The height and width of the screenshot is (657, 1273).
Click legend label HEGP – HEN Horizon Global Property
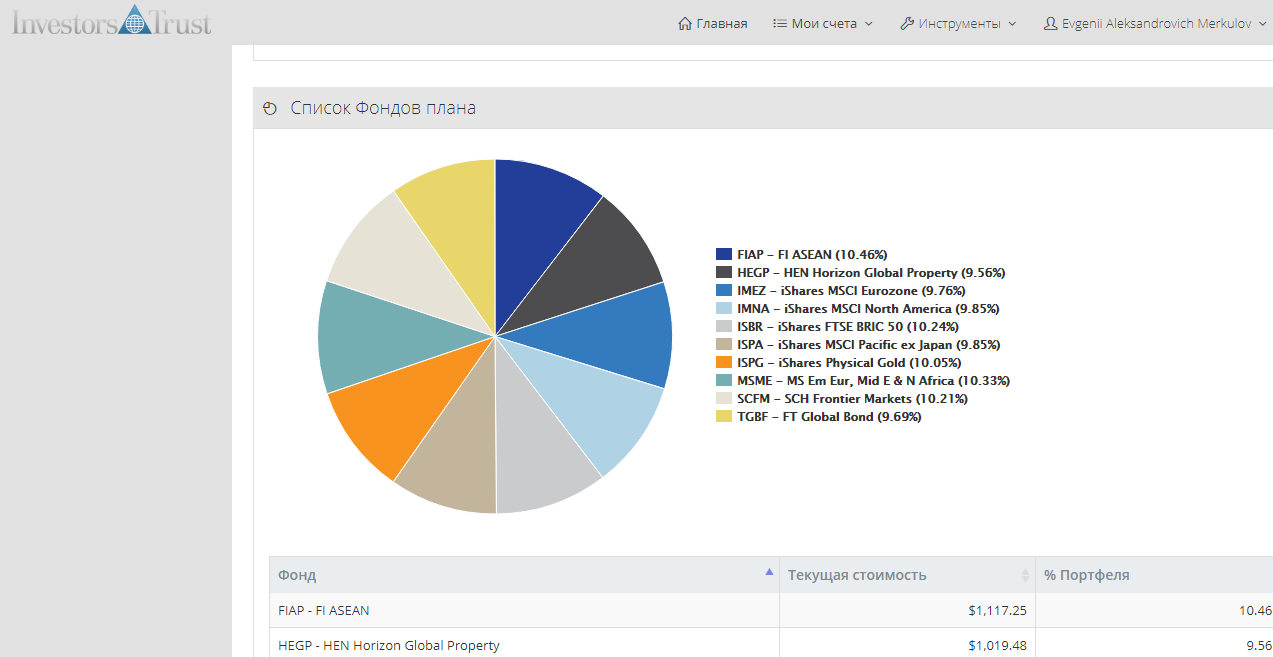click(x=871, y=273)
